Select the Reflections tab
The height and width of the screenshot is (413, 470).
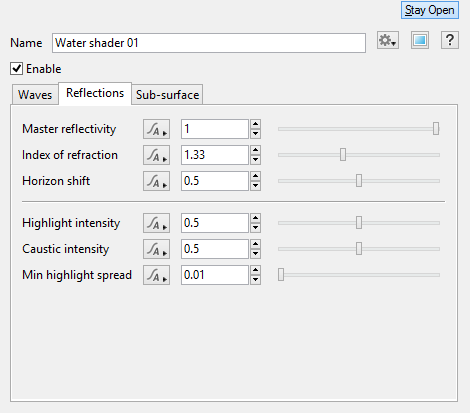coord(95,93)
